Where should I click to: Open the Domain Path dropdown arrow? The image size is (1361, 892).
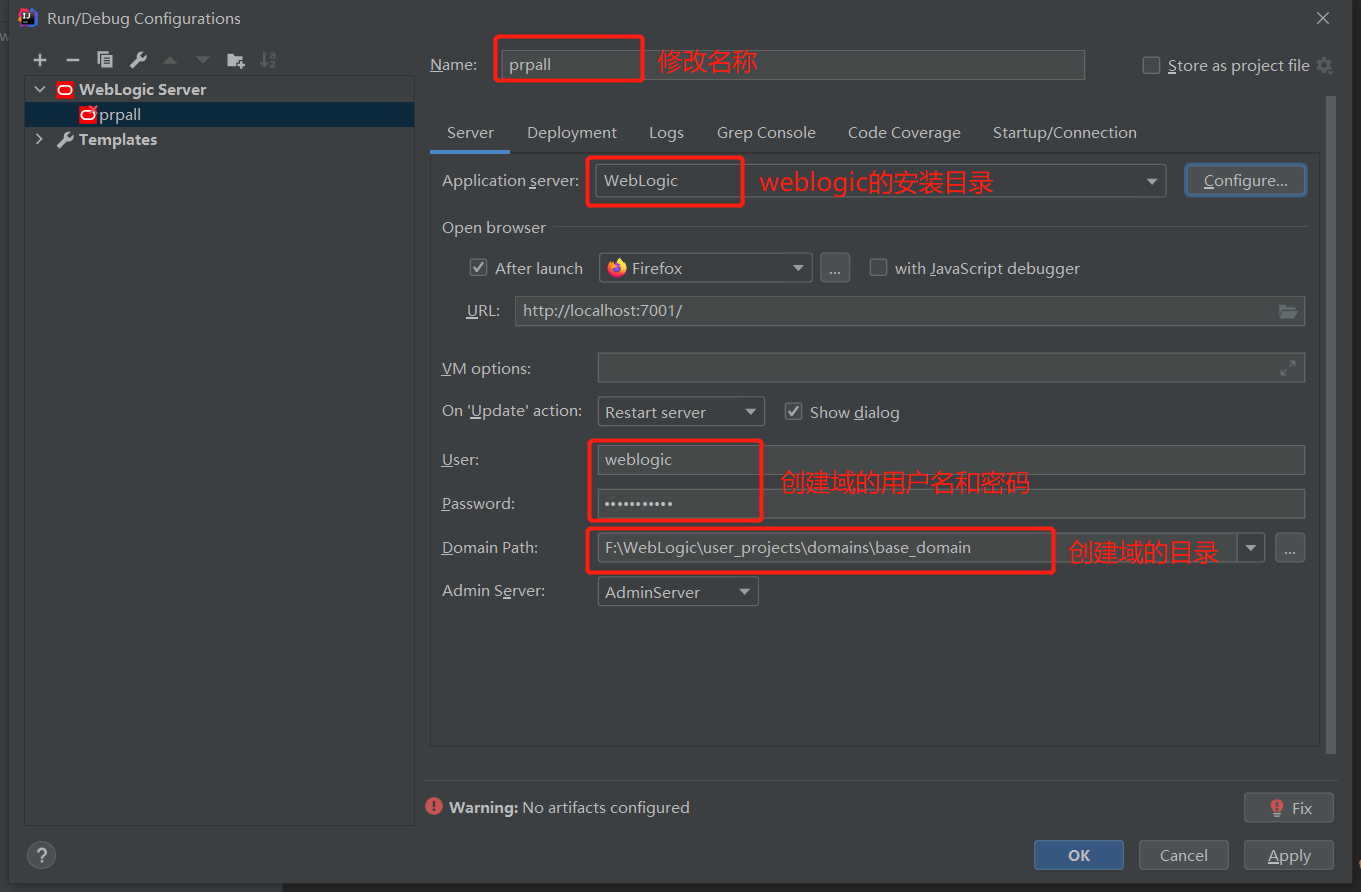tap(1251, 548)
